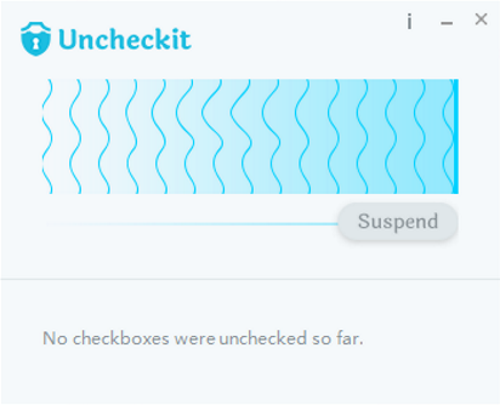Click the center of the blue wave animation panel

pos(250,136)
